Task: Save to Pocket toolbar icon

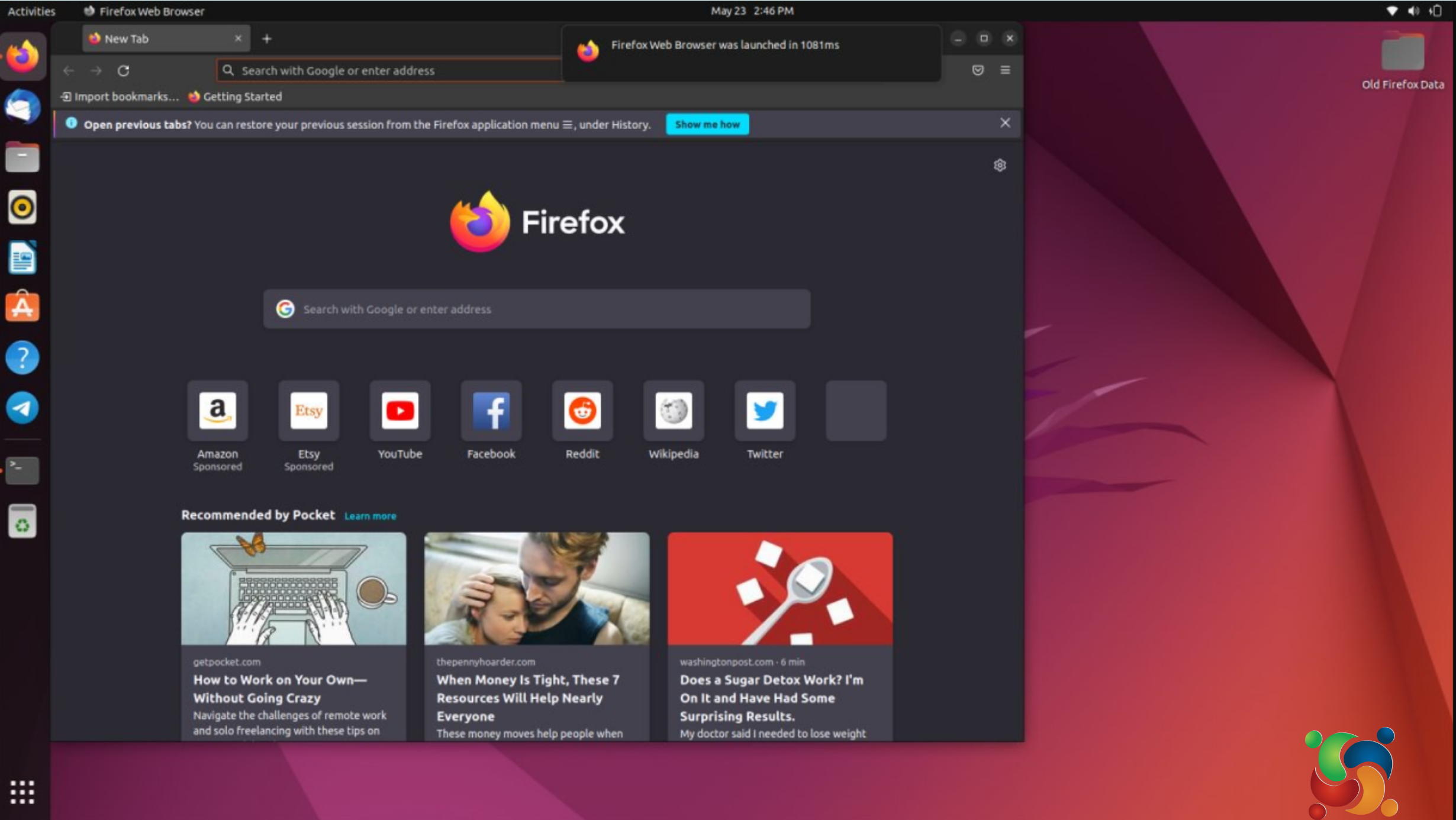Action: 978,70
